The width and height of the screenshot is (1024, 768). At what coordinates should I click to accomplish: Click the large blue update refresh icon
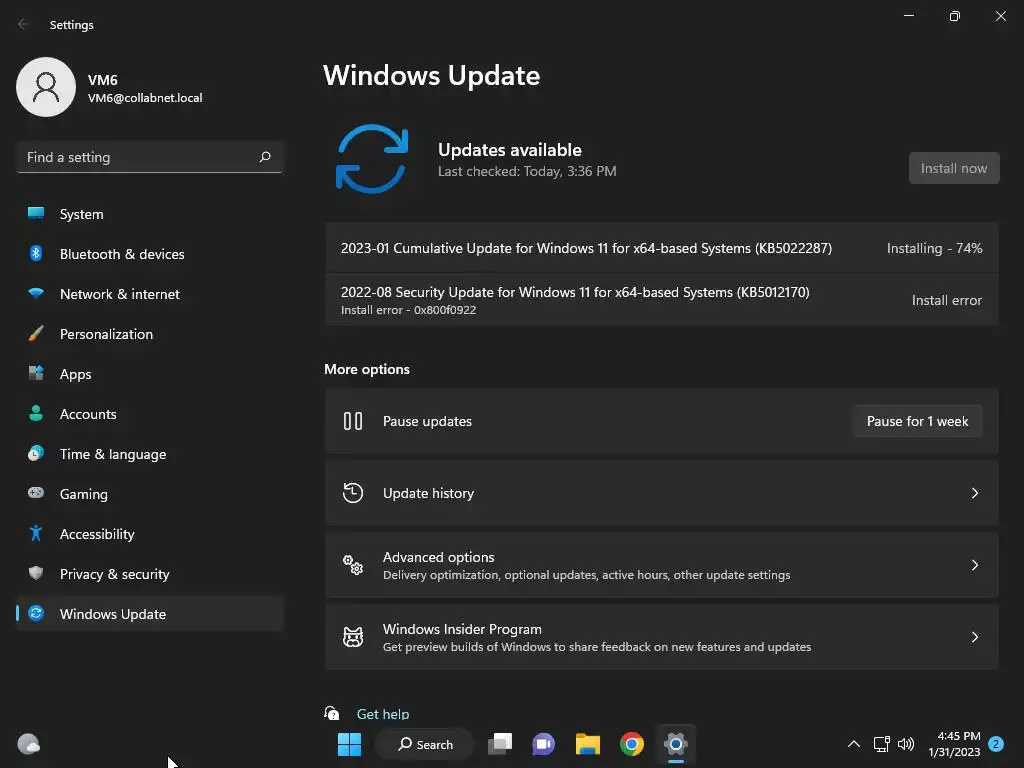pos(372,159)
